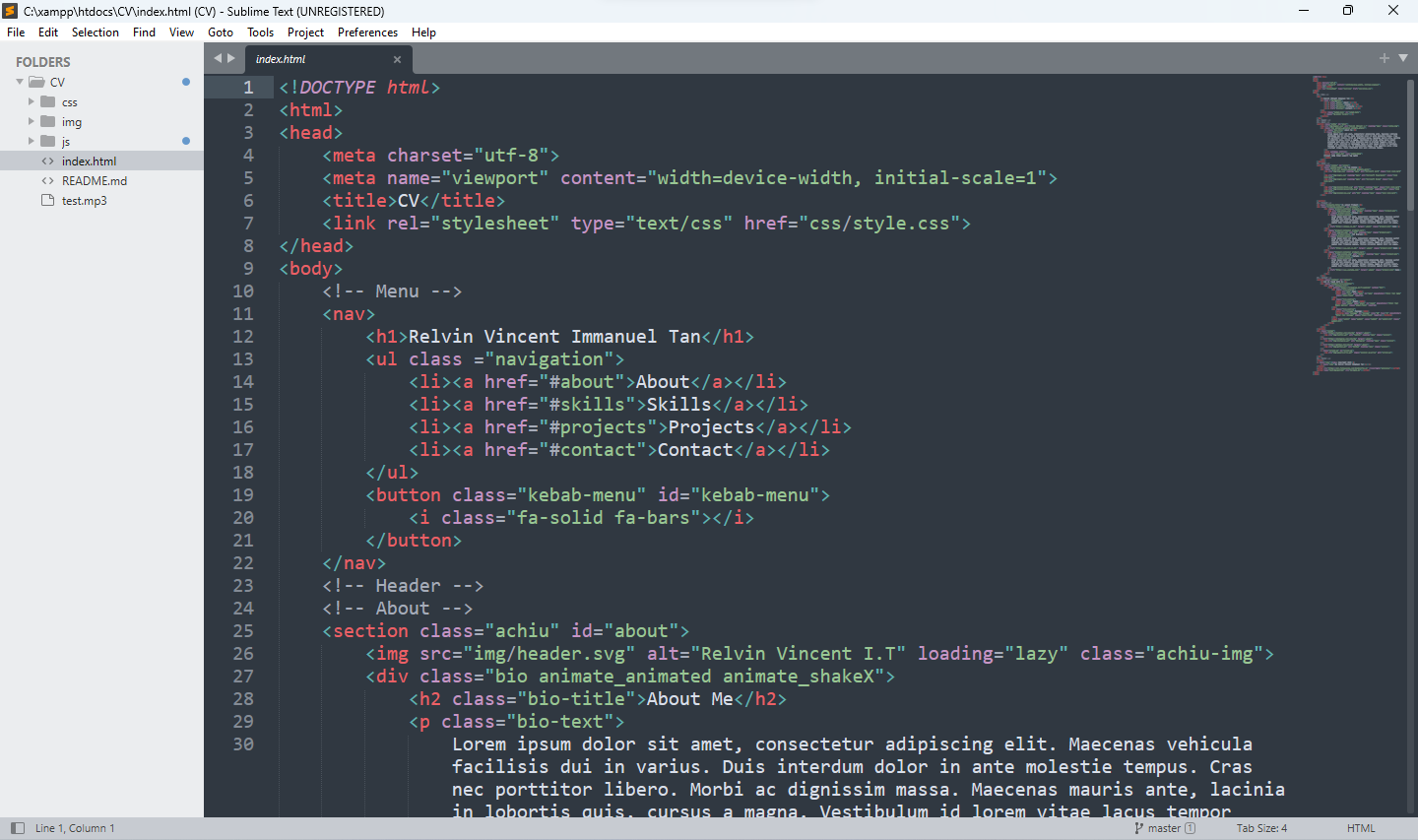Screen dimensions: 1418x840
Task: Toggle the side bar icon in status bar
Action: [17, 828]
